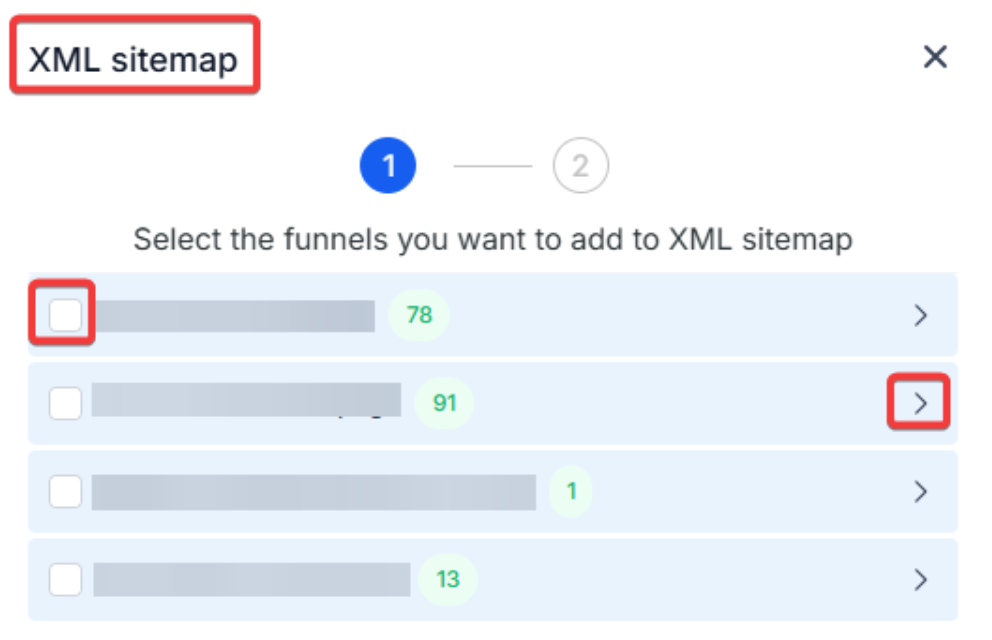This screenshot has height=640, width=992.
Task: Click the green 78 count badge
Action: 419,316
